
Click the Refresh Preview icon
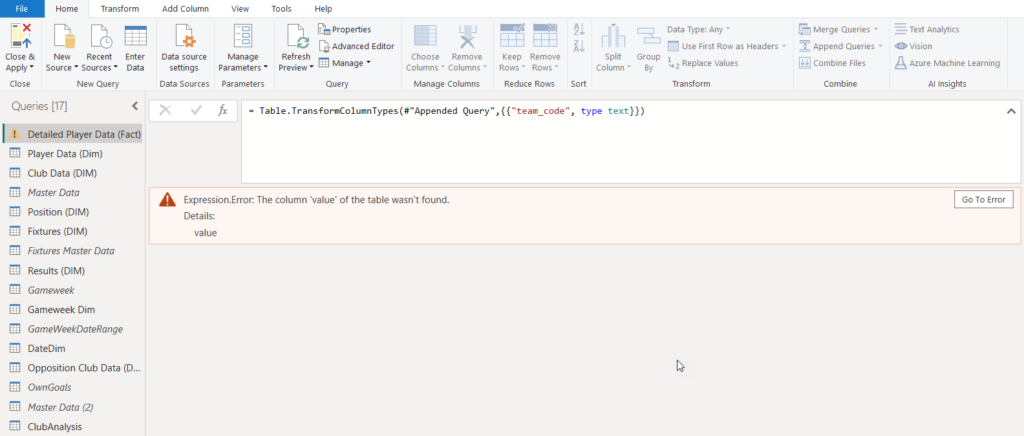(296, 36)
